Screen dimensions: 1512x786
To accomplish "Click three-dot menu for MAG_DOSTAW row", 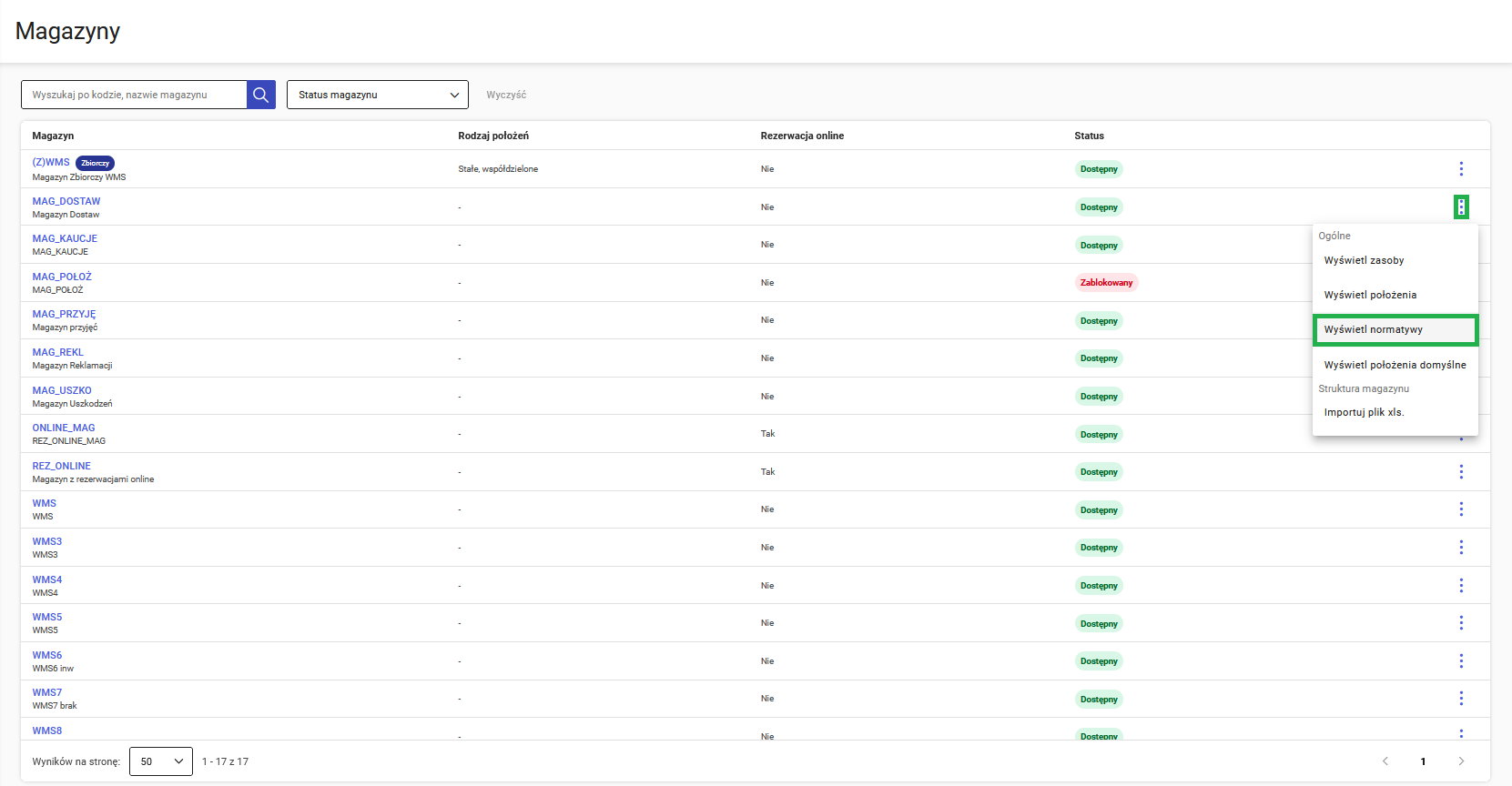I will click(x=1461, y=207).
